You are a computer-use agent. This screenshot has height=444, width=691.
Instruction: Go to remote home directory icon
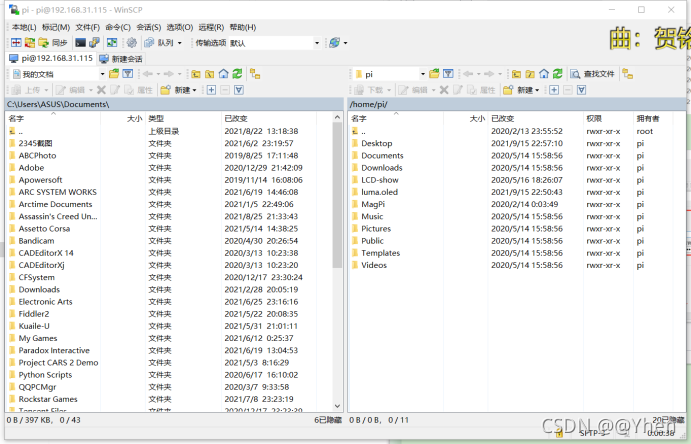tap(544, 74)
